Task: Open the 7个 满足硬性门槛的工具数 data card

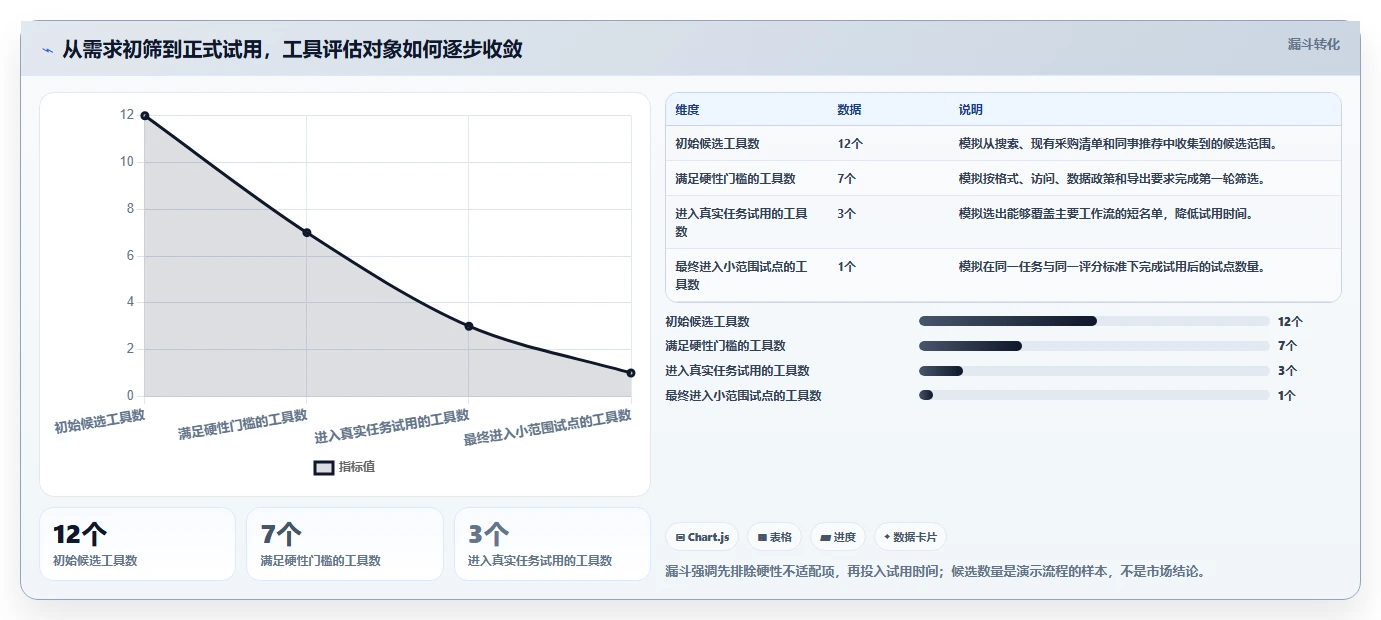Action: coord(344,544)
